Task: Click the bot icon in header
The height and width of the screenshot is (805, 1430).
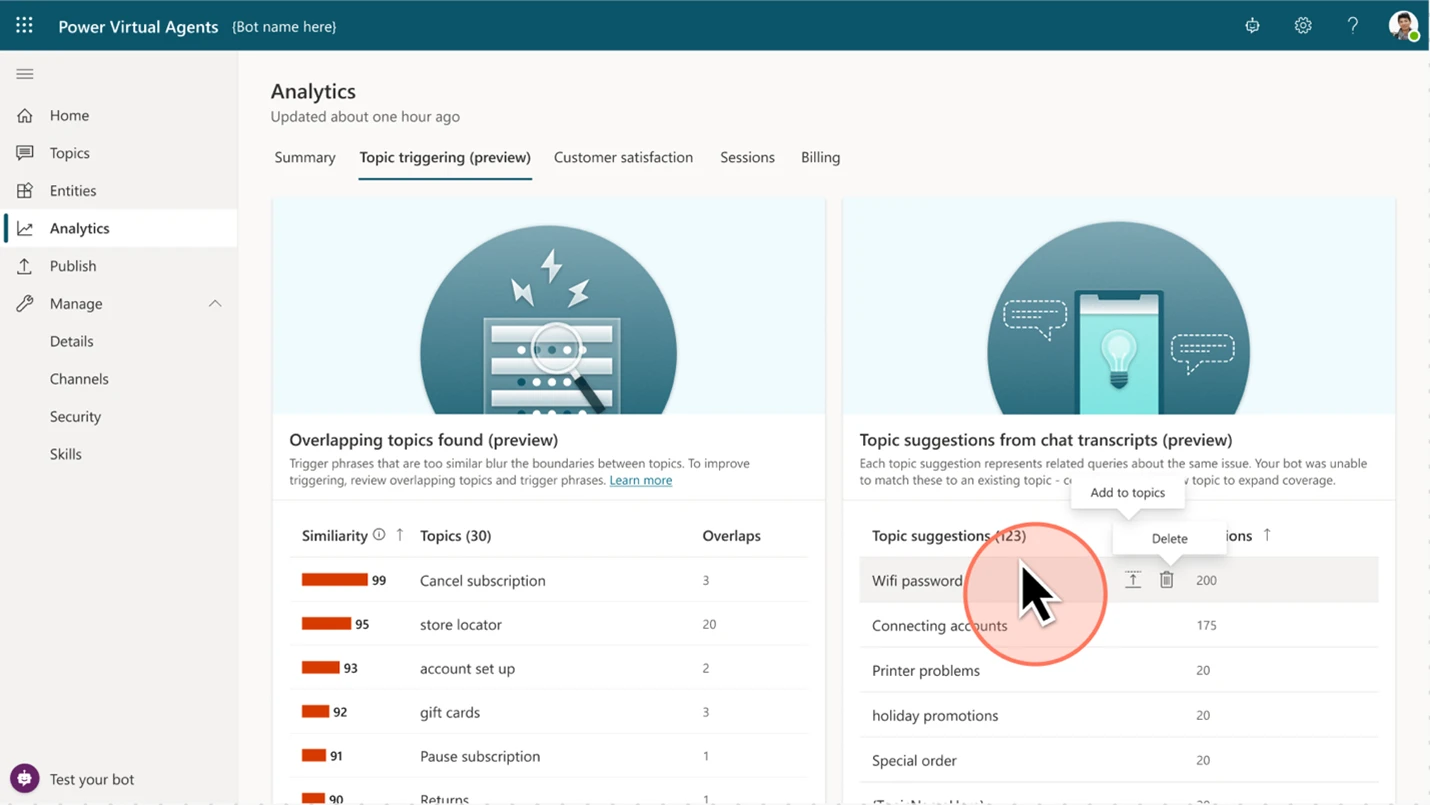Action: pyautogui.click(x=1252, y=26)
